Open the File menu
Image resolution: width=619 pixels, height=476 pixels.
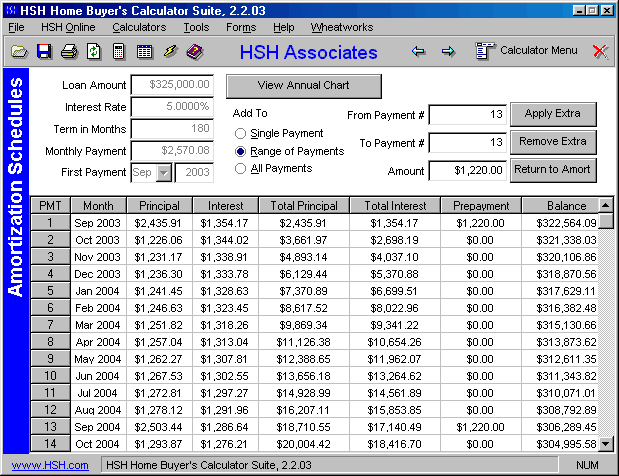[16, 27]
